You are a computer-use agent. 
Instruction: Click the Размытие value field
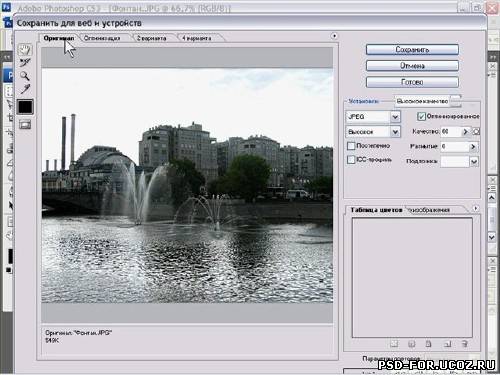(x=455, y=147)
